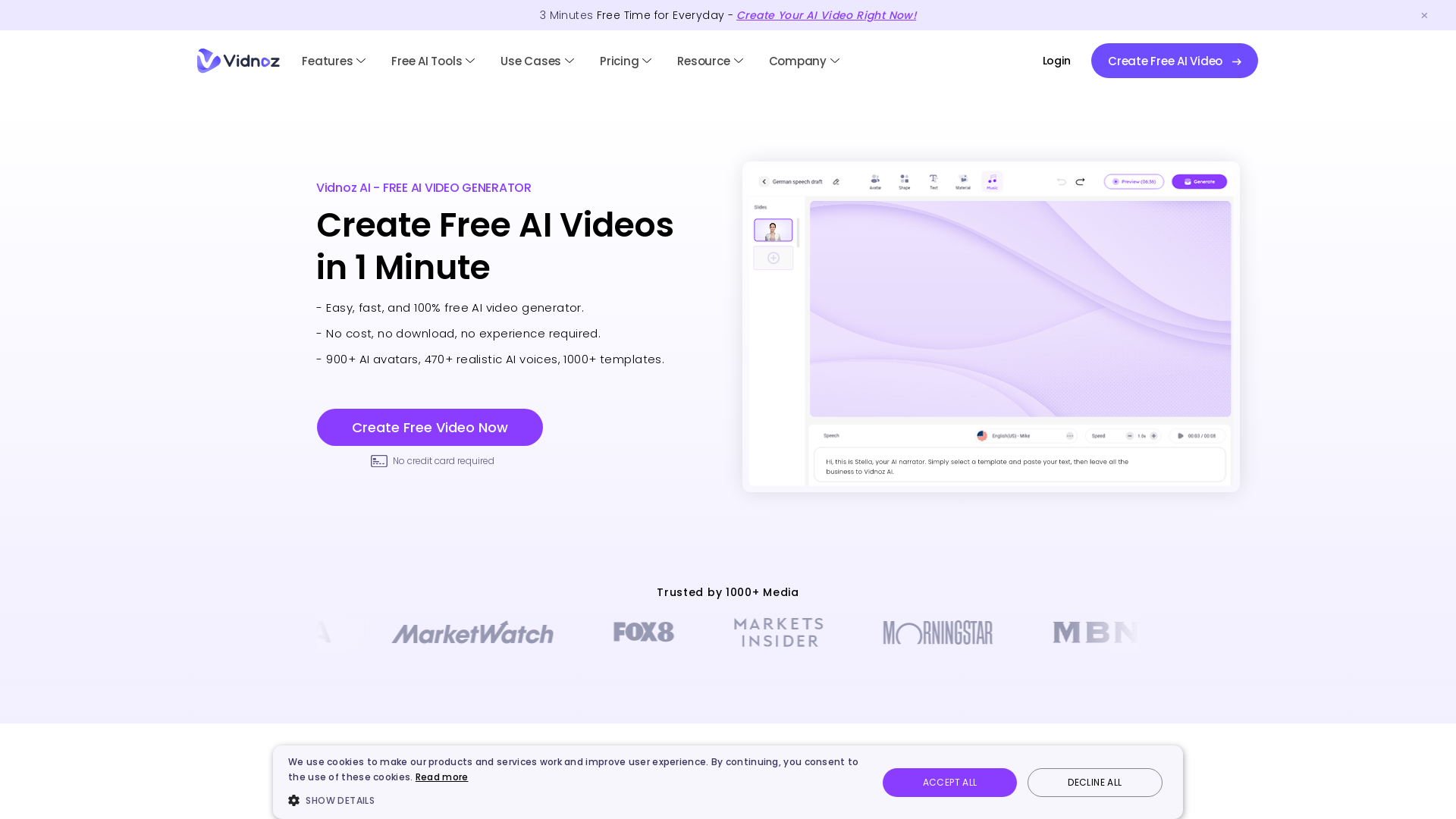Click Create Your AI Video Right Now link
The width and height of the screenshot is (1456, 819).
(x=826, y=15)
